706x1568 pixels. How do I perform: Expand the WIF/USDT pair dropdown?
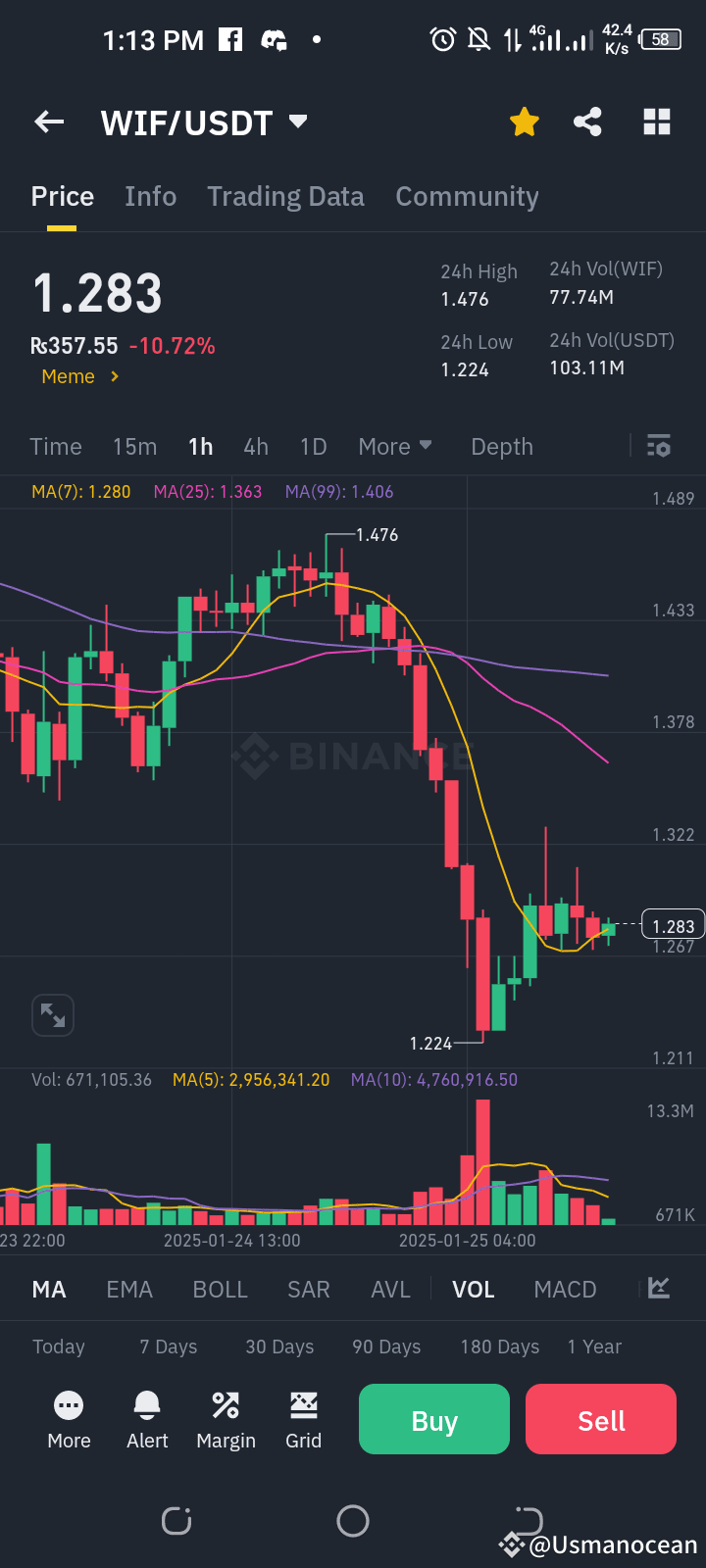(x=298, y=122)
